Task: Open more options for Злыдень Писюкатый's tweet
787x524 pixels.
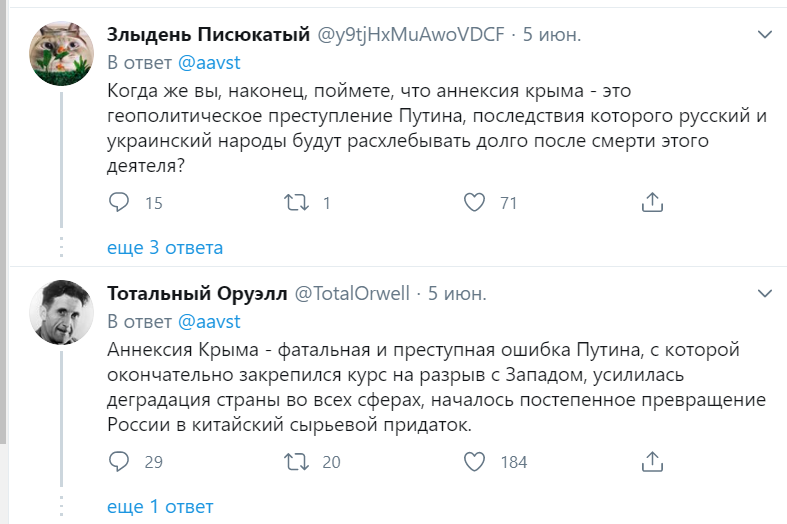Action: tap(764, 36)
